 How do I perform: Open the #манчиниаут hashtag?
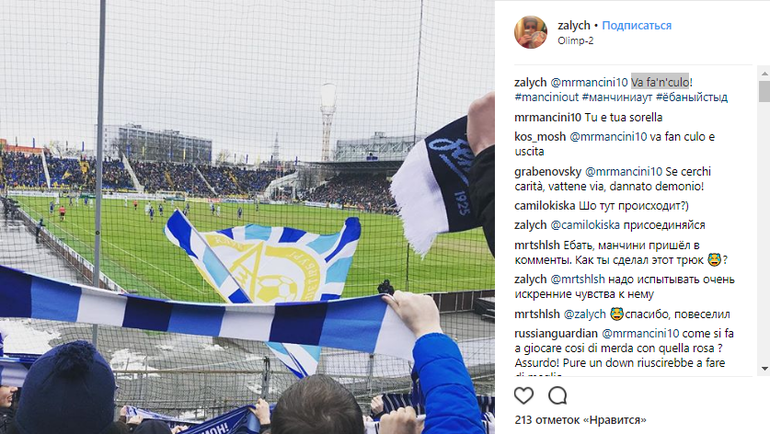617,97
